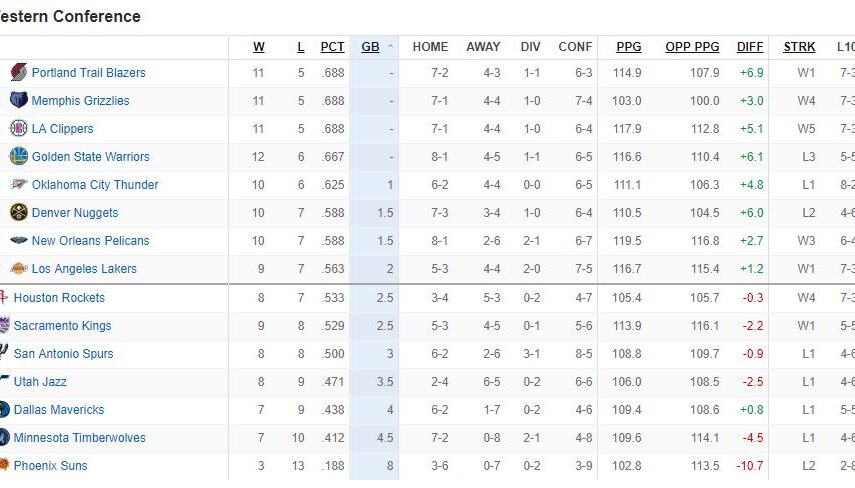Click the LA Clippers logo icon
The width and height of the screenshot is (855, 488).
pyautogui.click(x=19, y=129)
